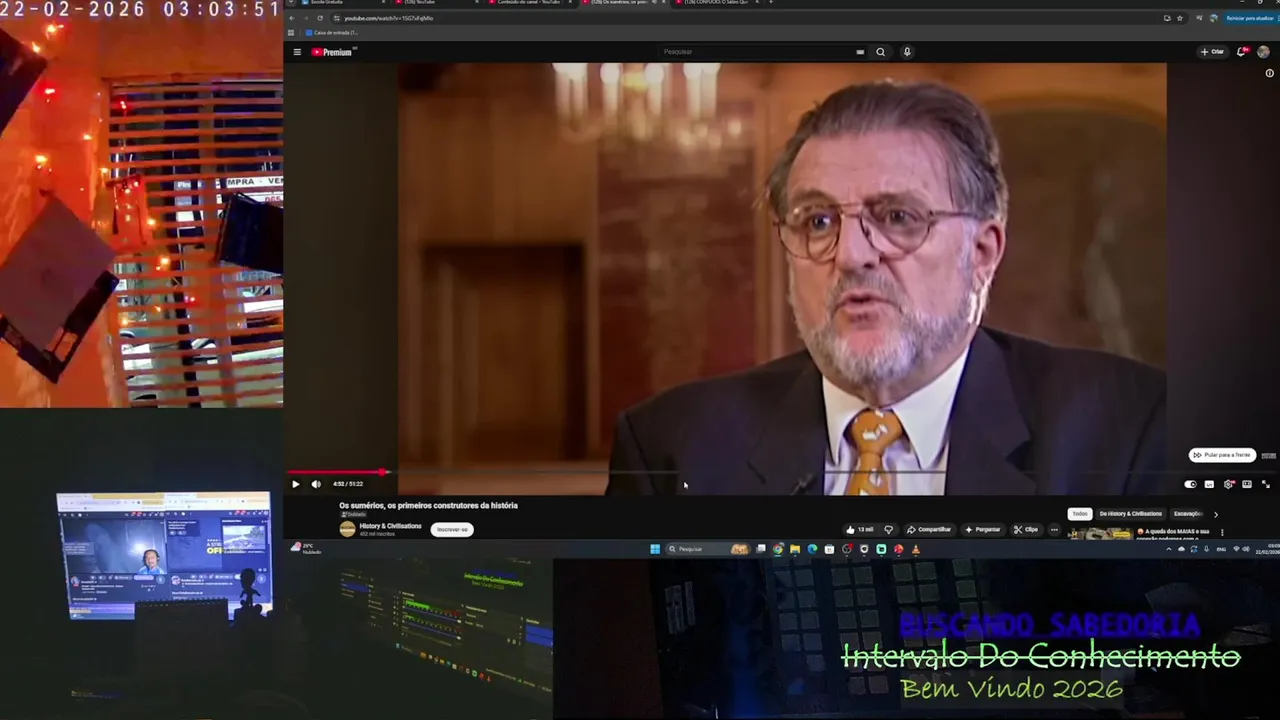The height and width of the screenshot is (720, 1280).
Task: Click the search magnifier button
Action: (x=881, y=52)
